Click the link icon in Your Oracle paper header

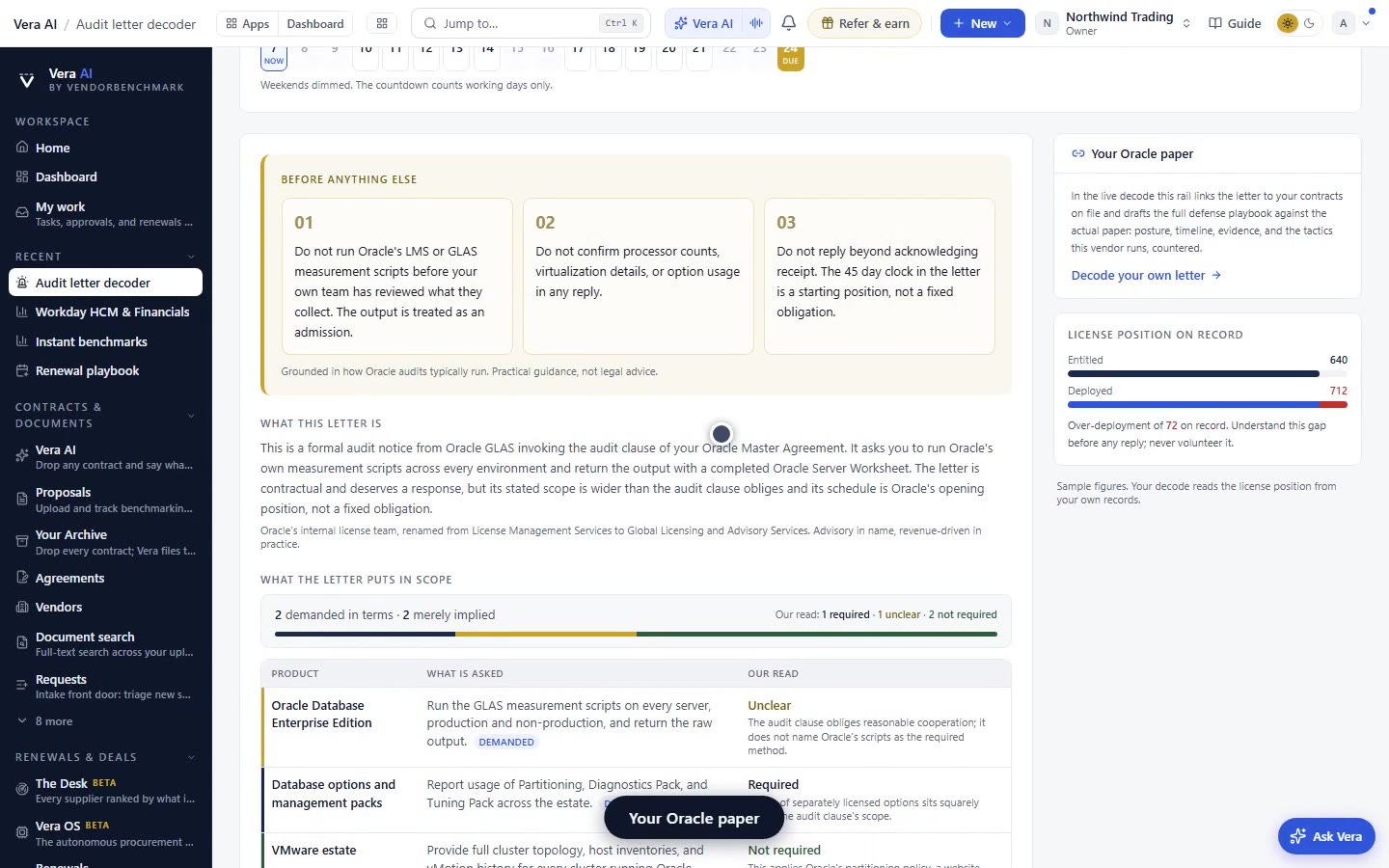coord(1078,153)
